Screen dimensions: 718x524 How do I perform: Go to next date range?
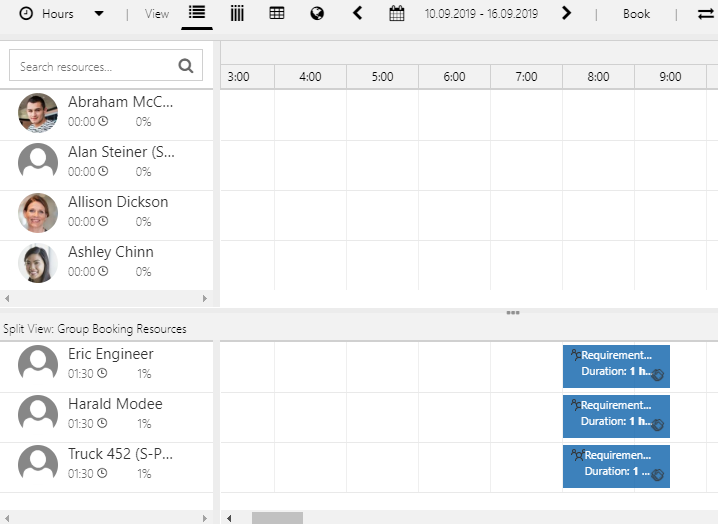coord(566,13)
